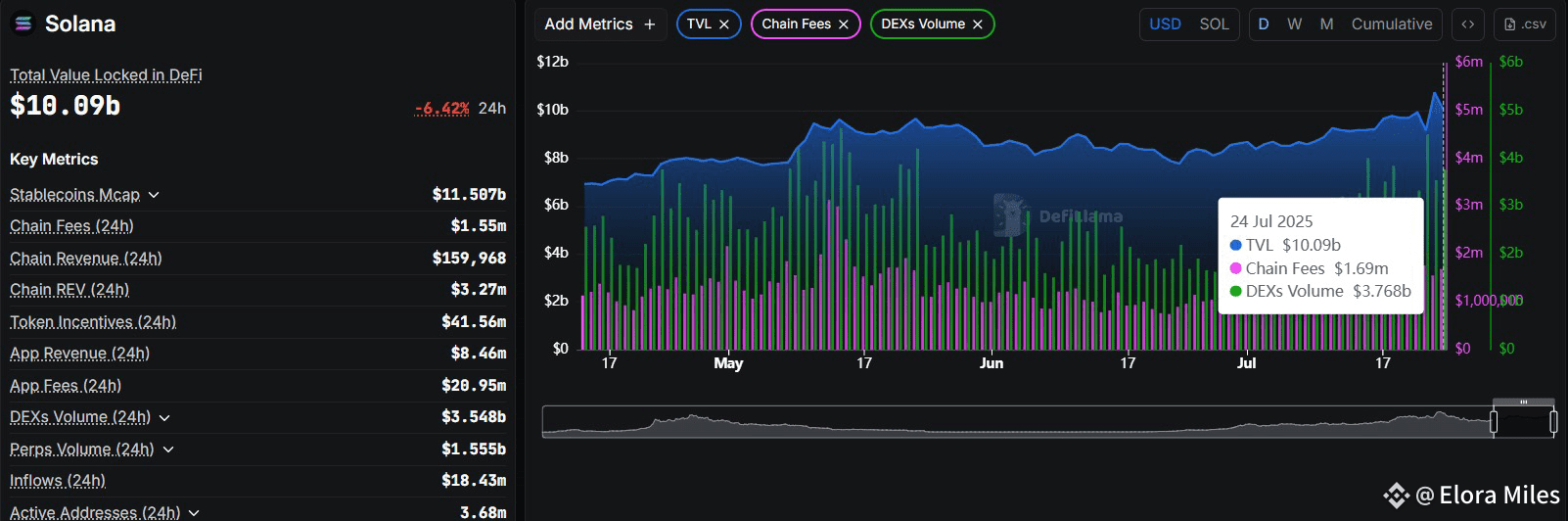Toggle the DEXs Volume metric chip label
The width and height of the screenshot is (1568, 521).
923,24
